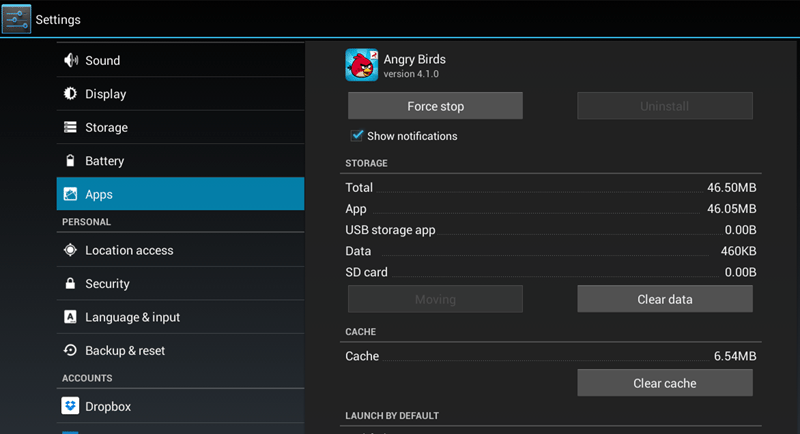800x434 pixels.
Task: Open Battery settings
Action: (x=180, y=161)
